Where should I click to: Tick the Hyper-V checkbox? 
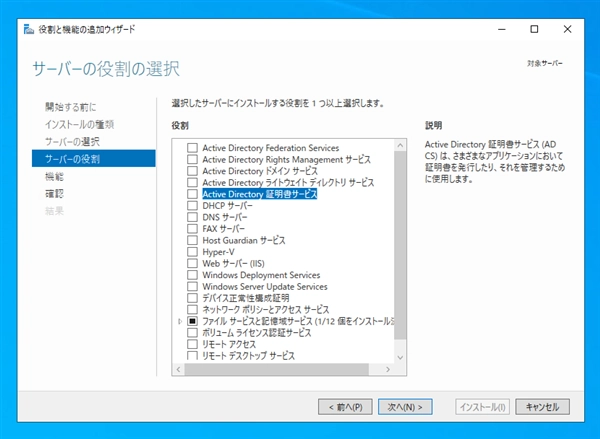(192, 252)
